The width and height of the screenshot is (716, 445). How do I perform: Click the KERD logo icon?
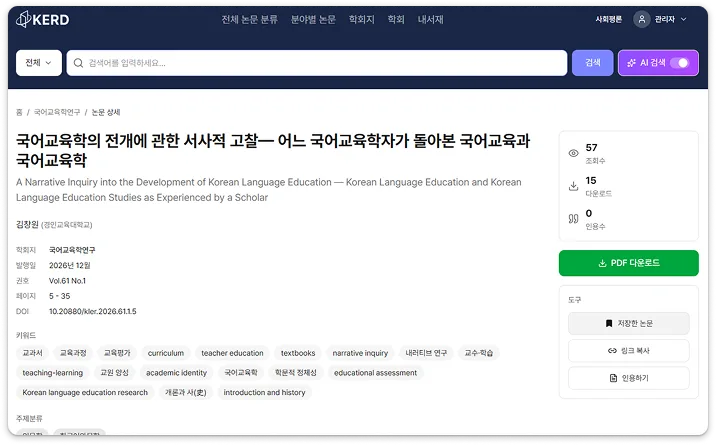coord(23,19)
